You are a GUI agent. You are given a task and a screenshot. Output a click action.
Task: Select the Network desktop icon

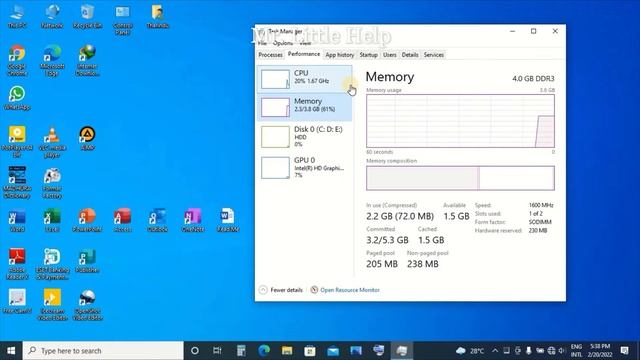(x=52, y=17)
